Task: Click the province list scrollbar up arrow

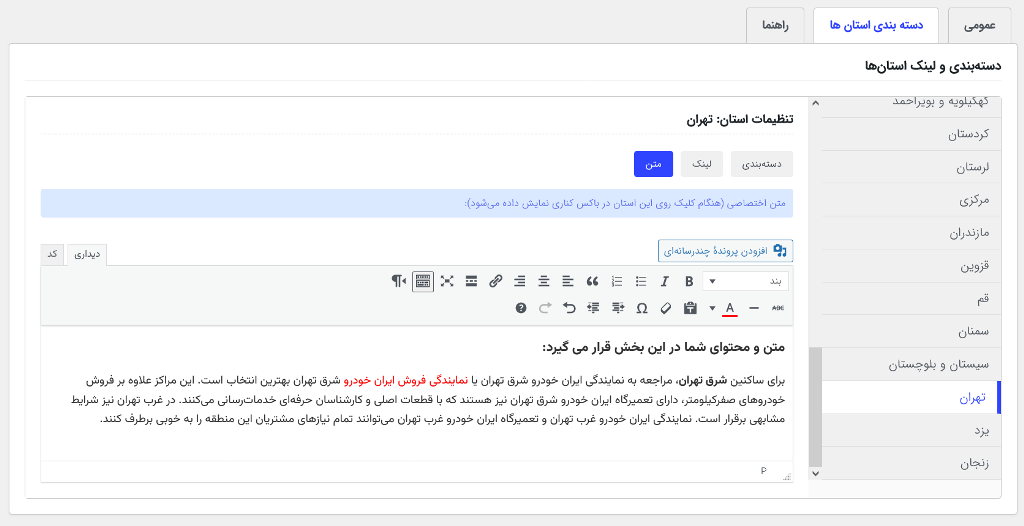Action: (815, 103)
